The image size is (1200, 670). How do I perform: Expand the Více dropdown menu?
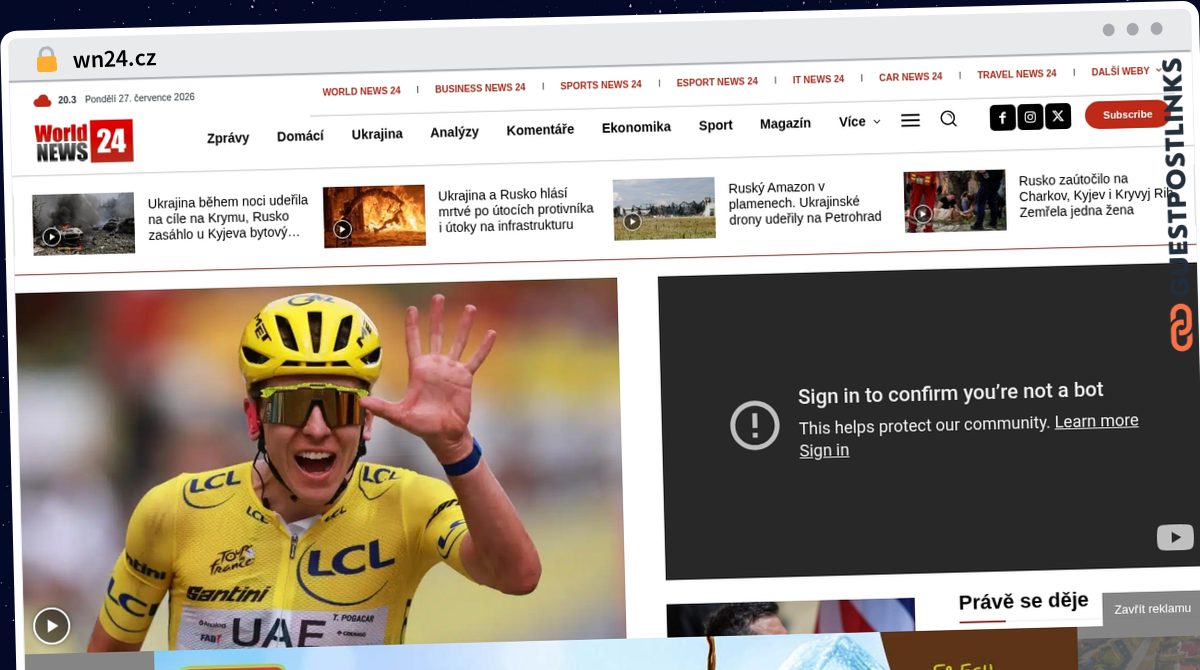[x=860, y=122]
